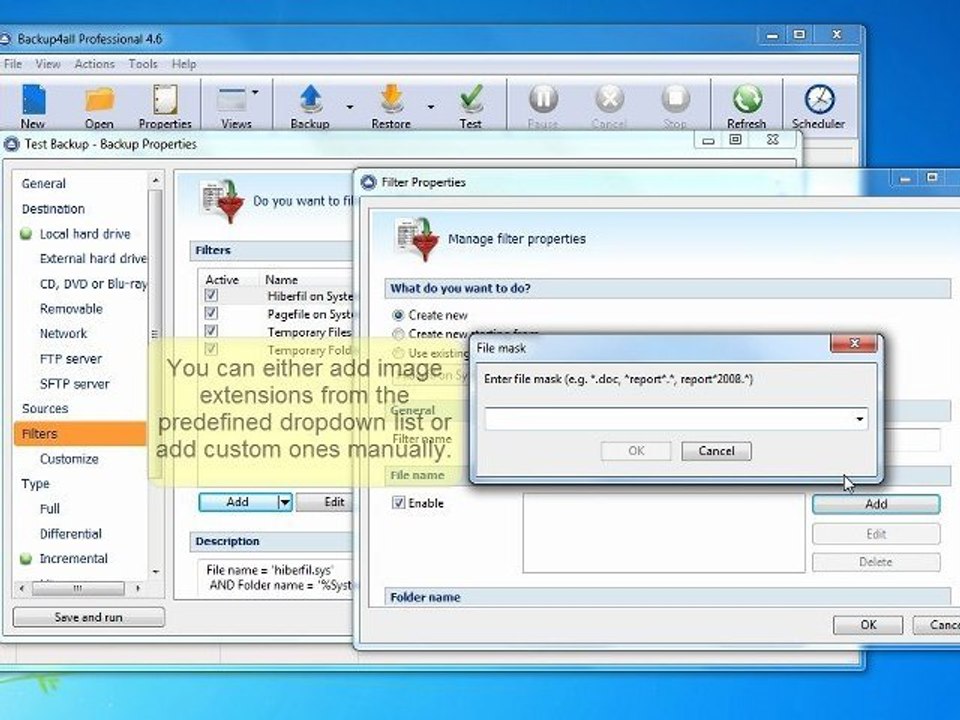The image size is (960, 720).
Task: Click Add beside the file name list
Action: pyautogui.click(x=876, y=504)
